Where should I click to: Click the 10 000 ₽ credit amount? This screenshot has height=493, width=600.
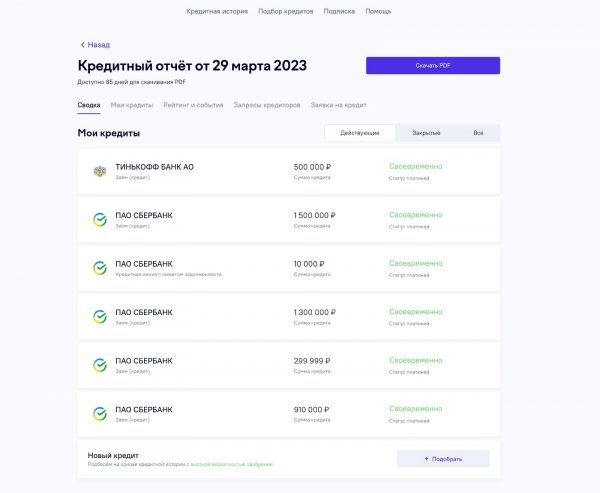pyautogui.click(x=309, y=264)
